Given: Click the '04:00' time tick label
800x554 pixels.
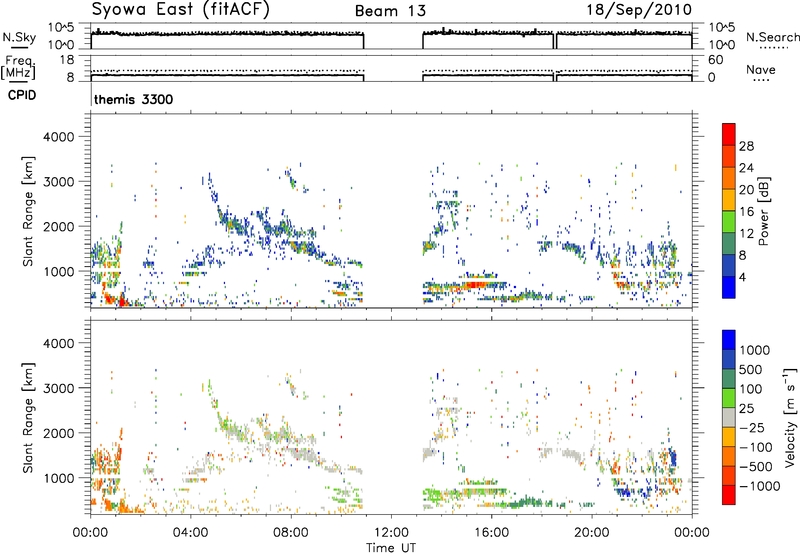Looking at the screenshot, I should (x=191, y=533).
